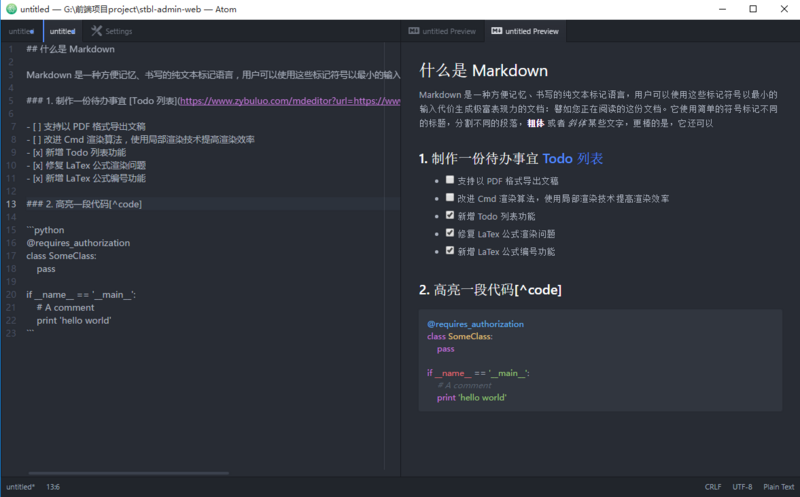Image resolution: width=800 pixels, height=497 pixels.
Task: Click 'class SomeClass:' line in editor
Action: 61,256
